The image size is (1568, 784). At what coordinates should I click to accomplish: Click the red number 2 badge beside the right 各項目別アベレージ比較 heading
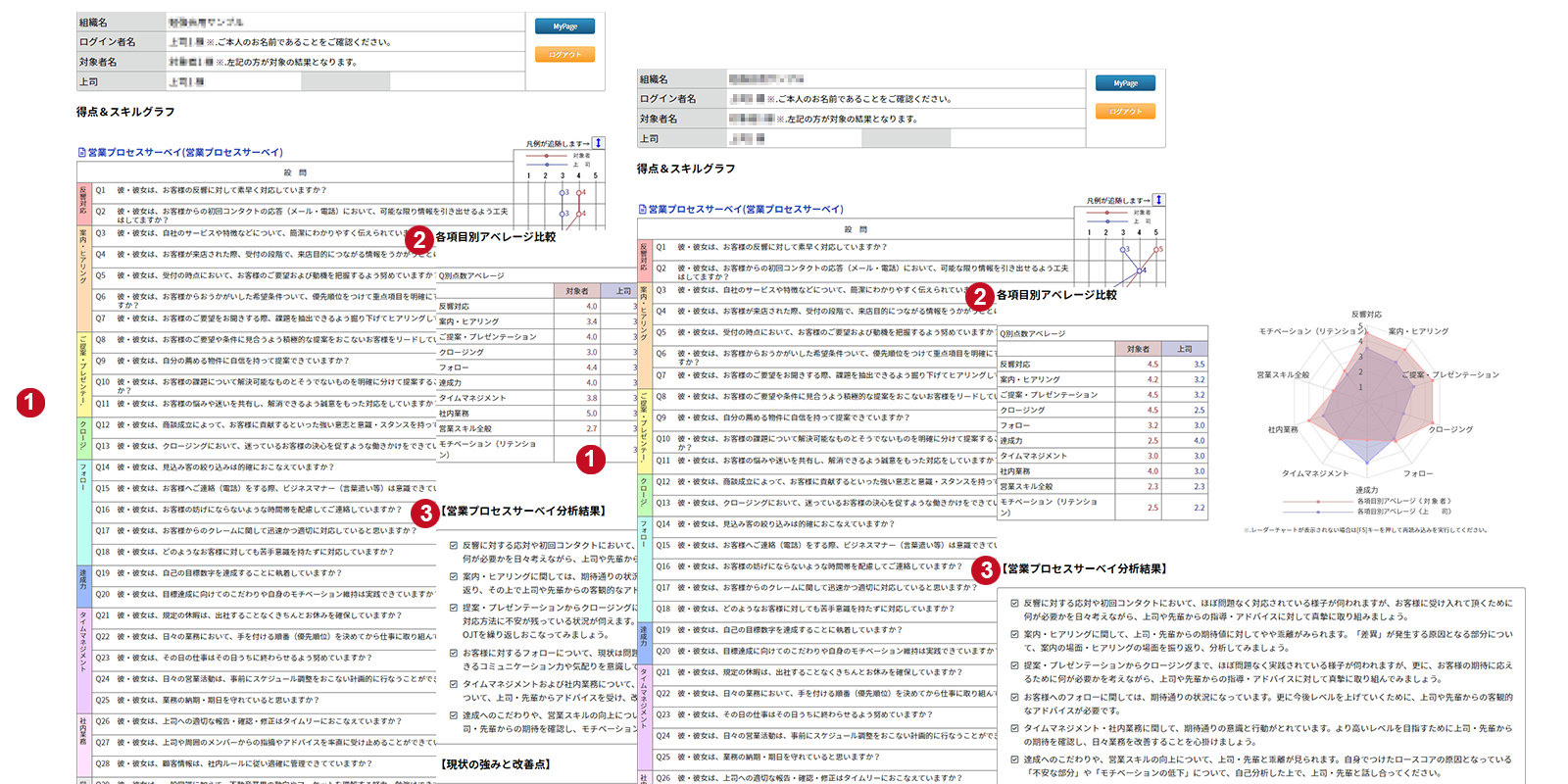[x=979, y=296]
